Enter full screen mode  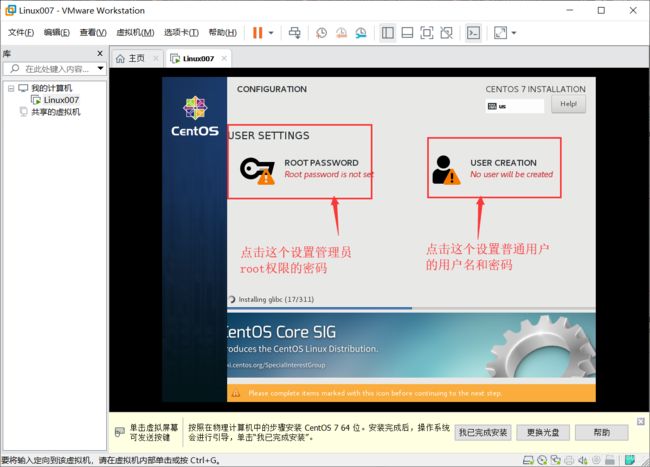point(427,33)
